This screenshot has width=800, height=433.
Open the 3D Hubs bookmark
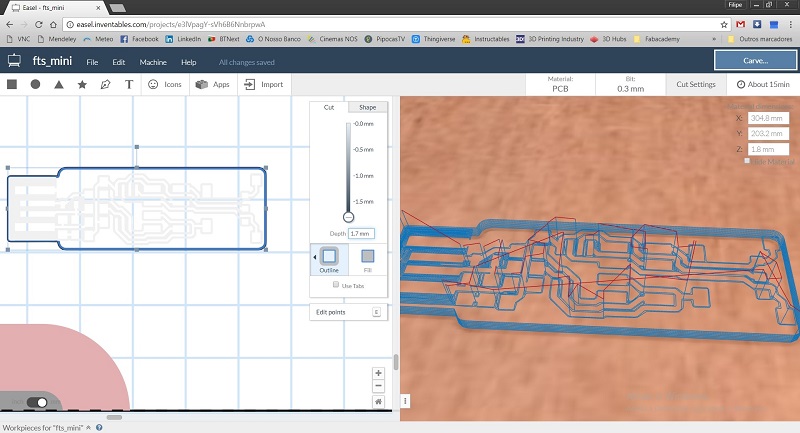608,39
